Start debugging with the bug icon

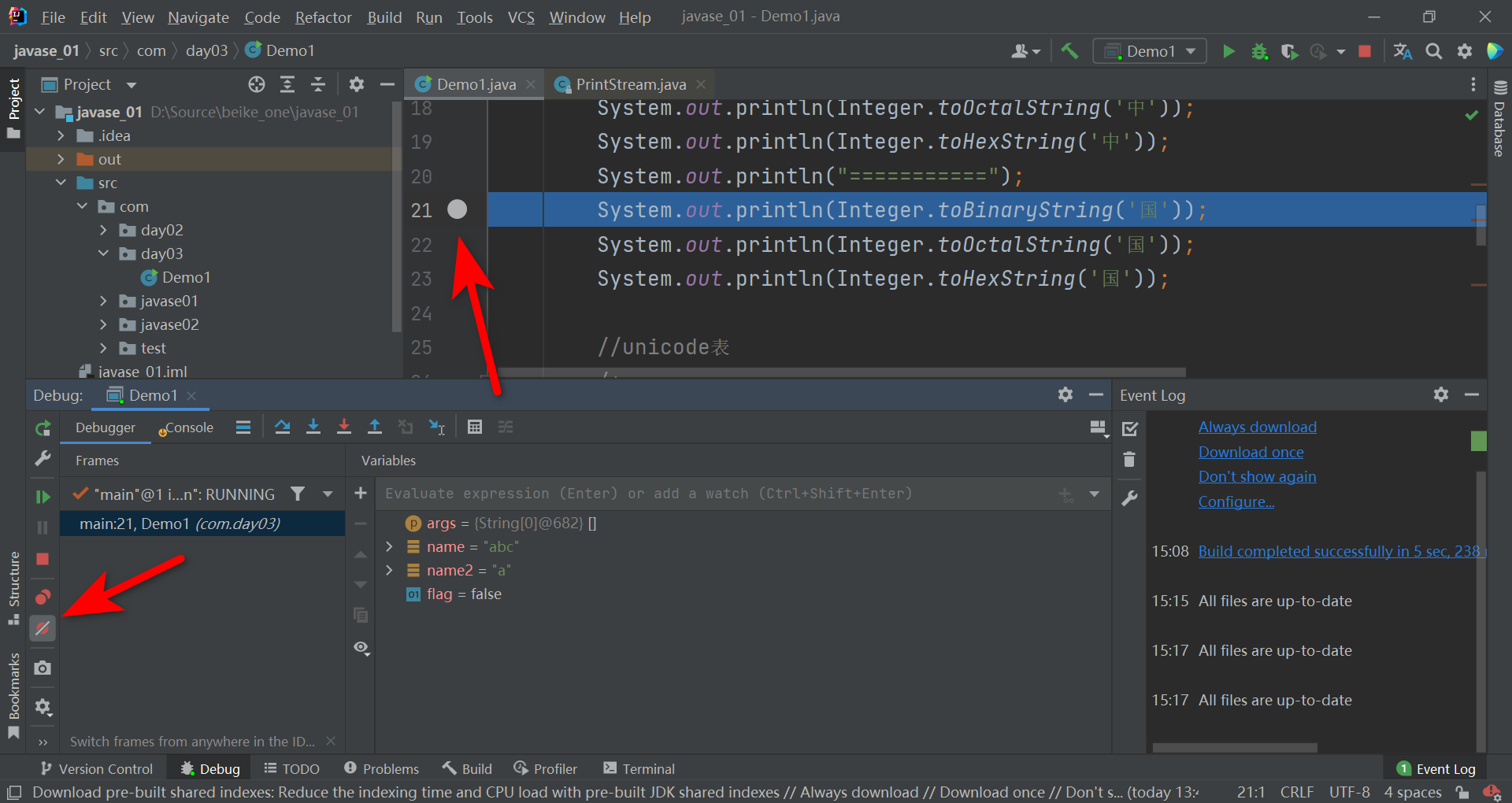pyautogui.click(x=1259, y=51)
